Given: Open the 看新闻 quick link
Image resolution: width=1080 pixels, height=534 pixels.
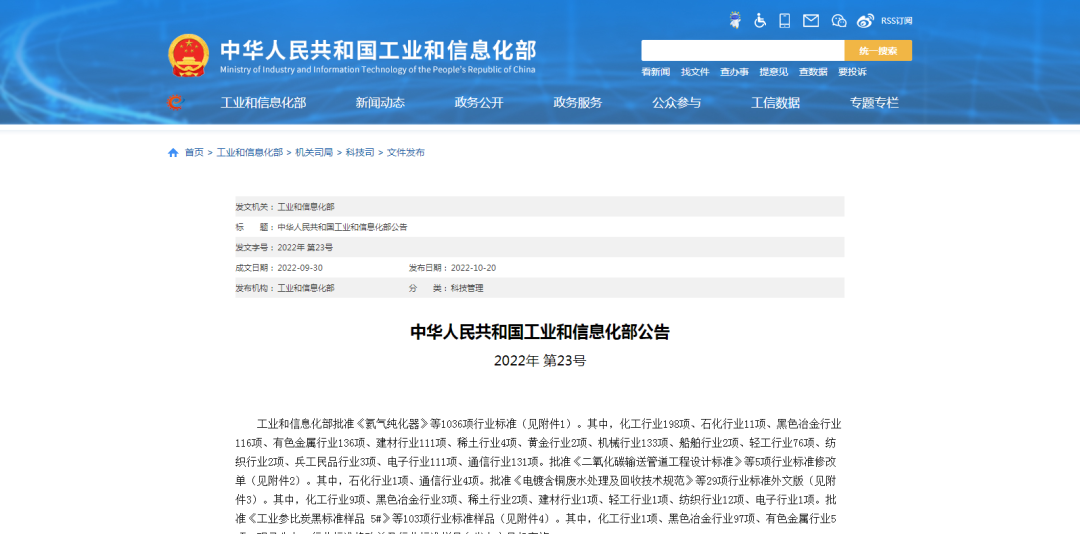Looking at the screenshot, I should (x=656, y=72).
